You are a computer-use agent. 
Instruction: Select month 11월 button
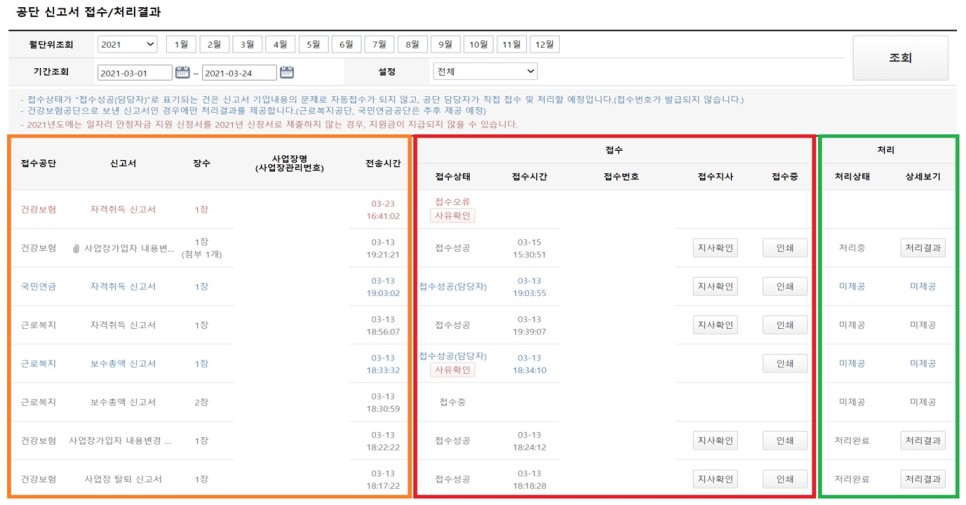511,44
